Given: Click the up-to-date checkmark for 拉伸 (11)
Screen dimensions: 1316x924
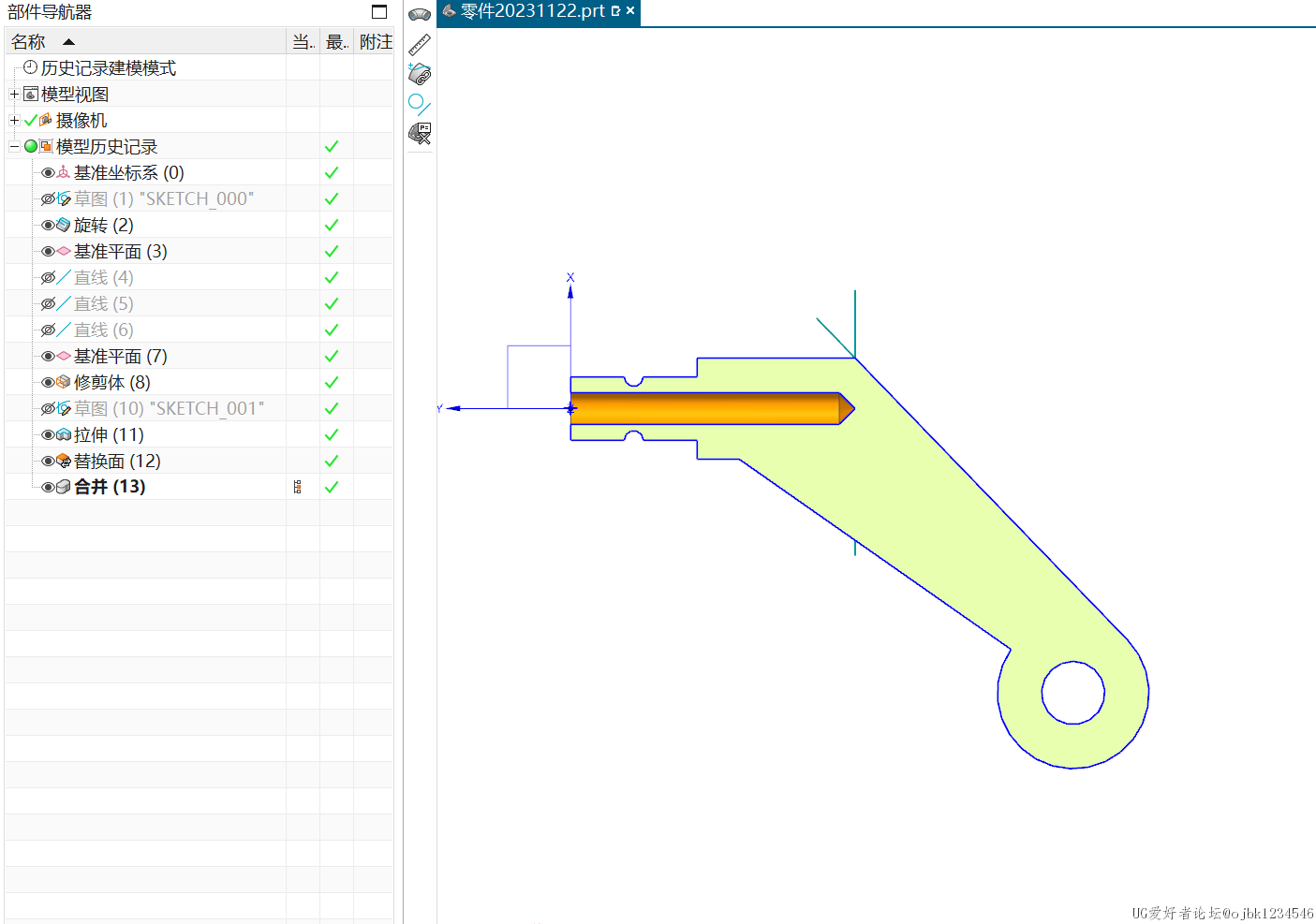Looking at the screenshot, I should (332, 435).
